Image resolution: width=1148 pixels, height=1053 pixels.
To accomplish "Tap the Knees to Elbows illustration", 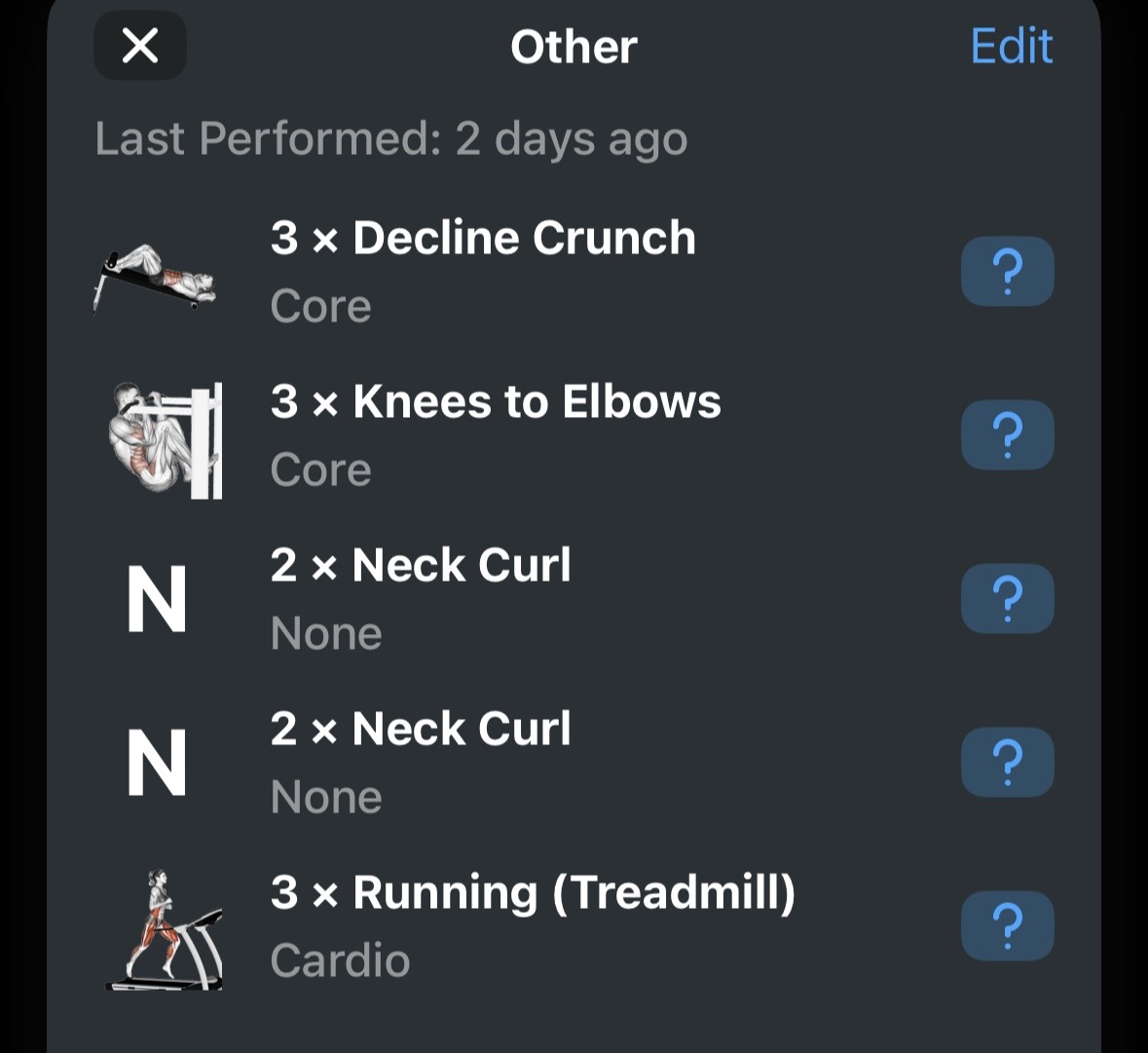I will [165, 440].
